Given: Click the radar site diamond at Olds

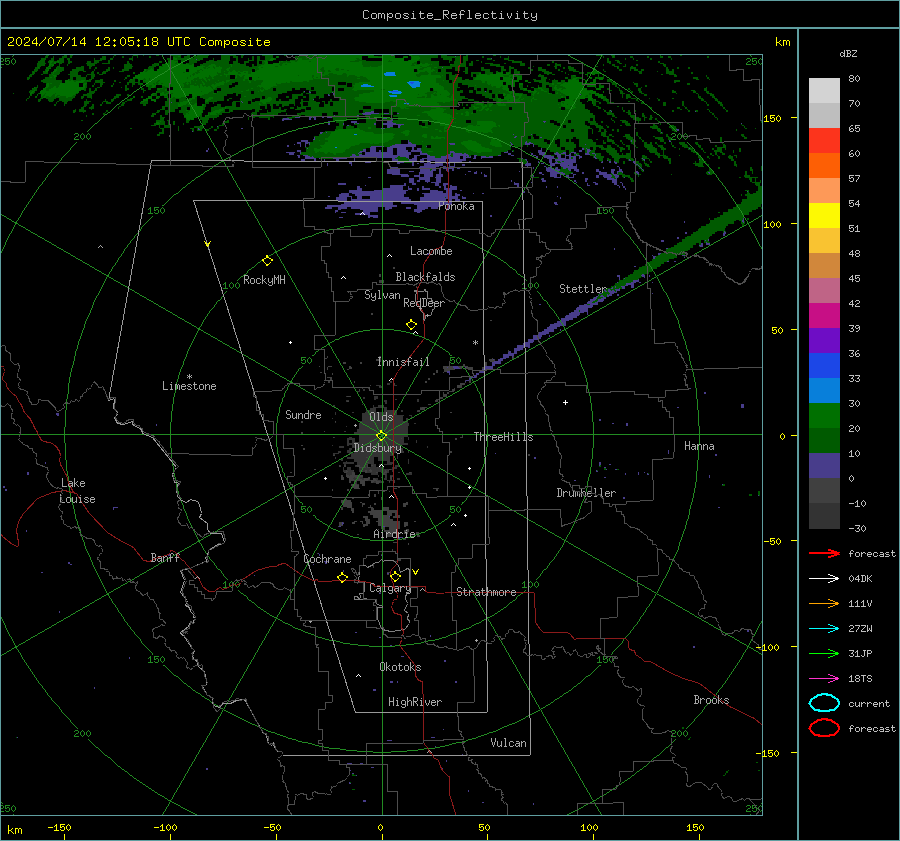Looking at the screenshot, I should [x=381, y=436].
